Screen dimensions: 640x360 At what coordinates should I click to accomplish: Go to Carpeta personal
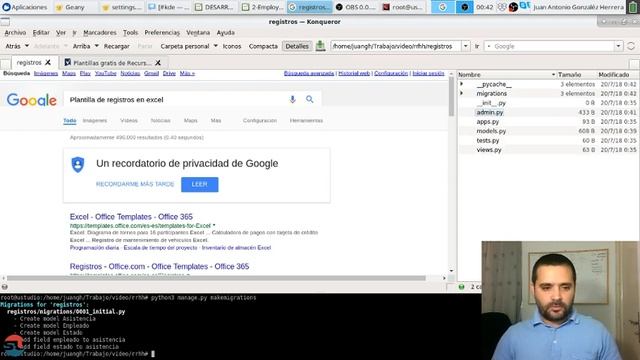point(184,47)
